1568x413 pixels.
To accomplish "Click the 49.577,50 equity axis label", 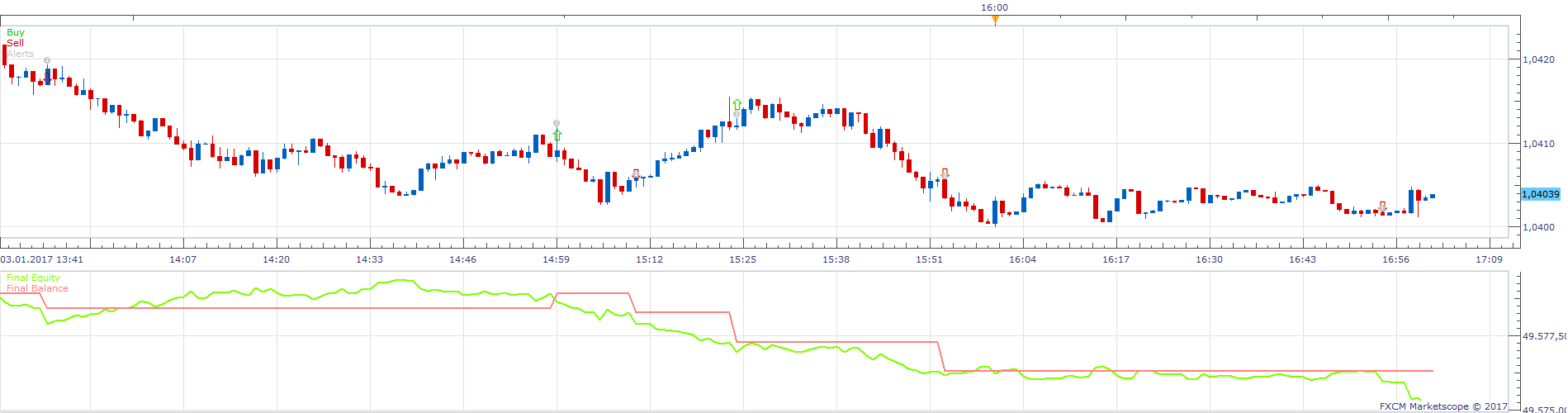I will 1544,336.
